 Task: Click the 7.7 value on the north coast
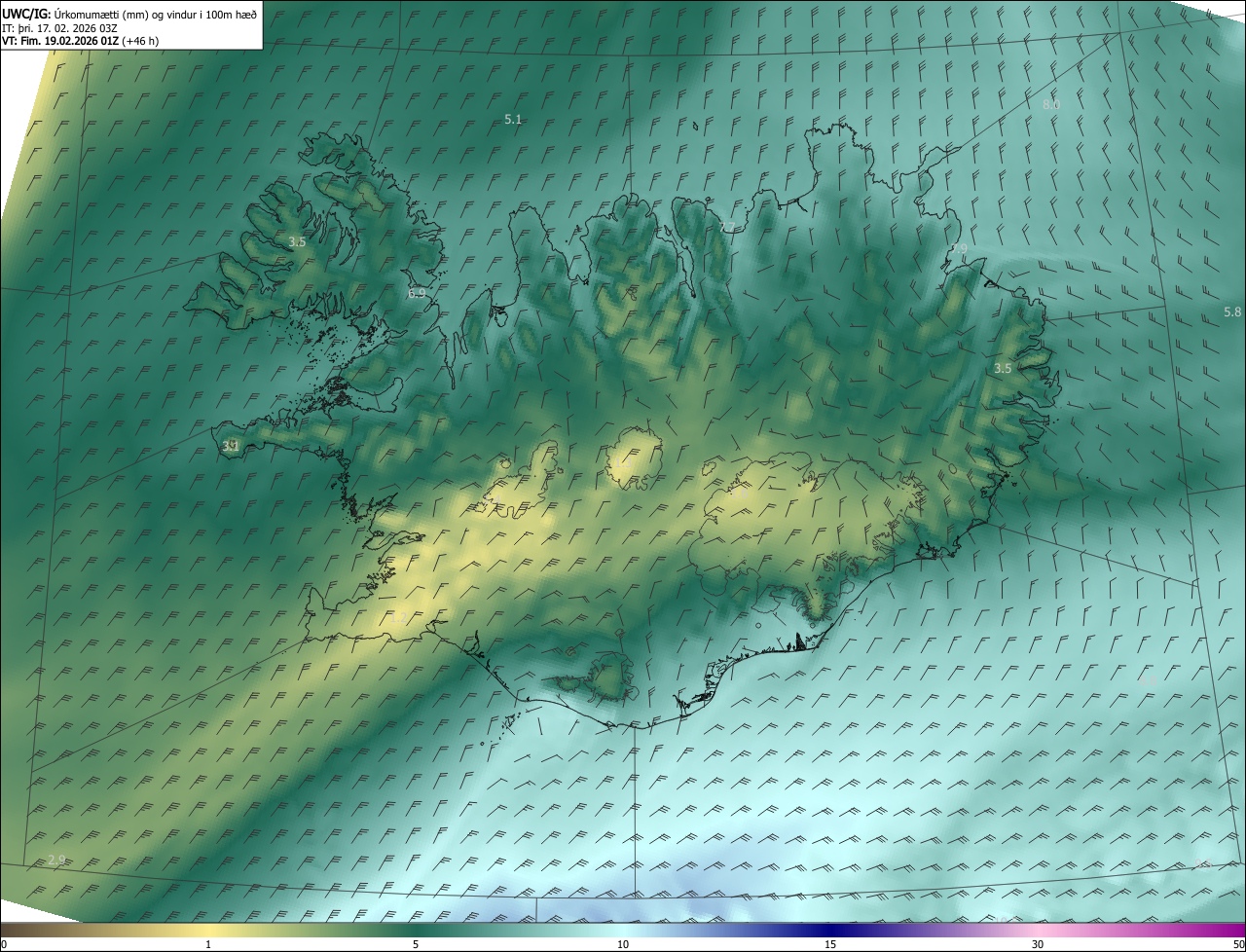tap(727, 227)
